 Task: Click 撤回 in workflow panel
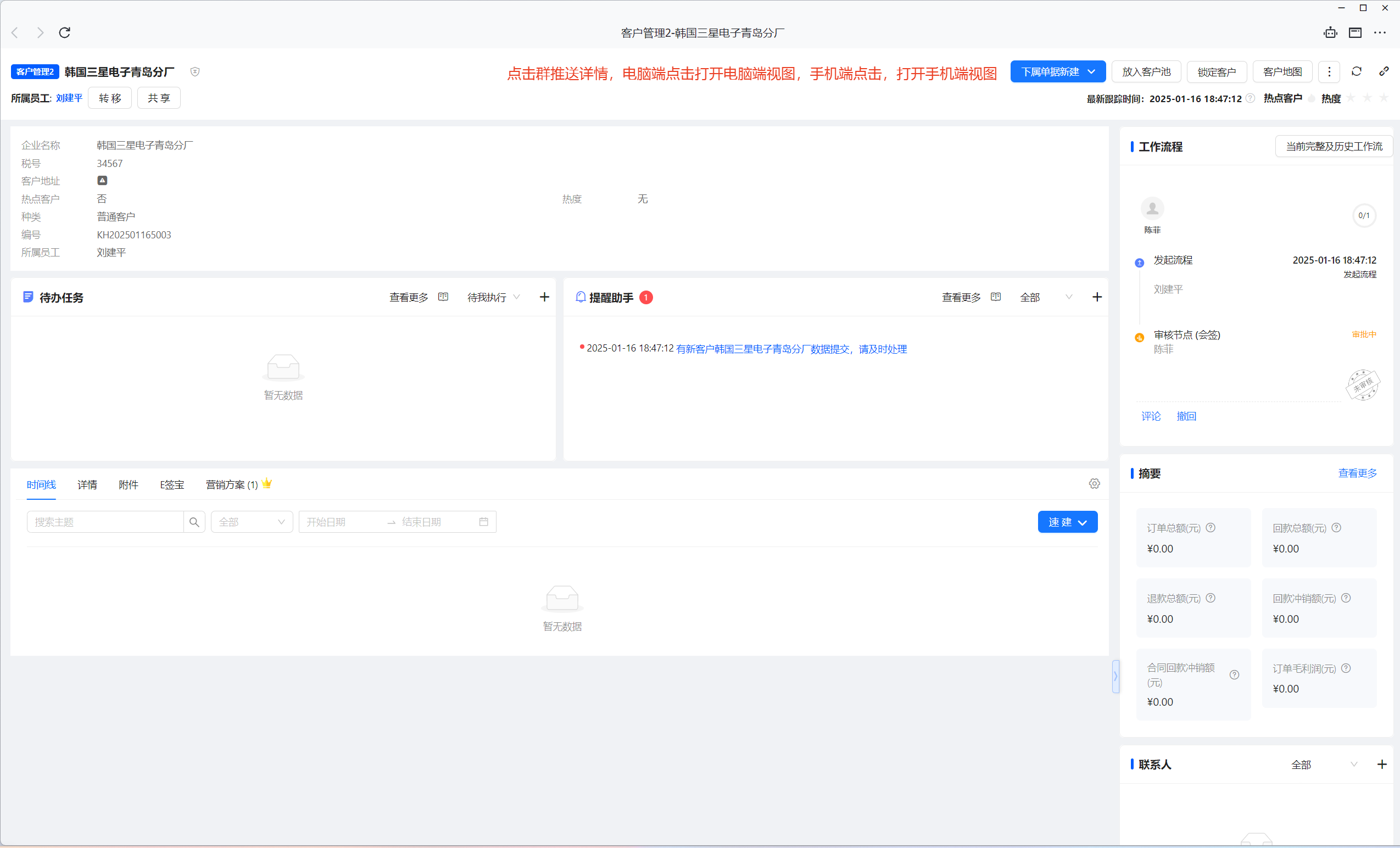(x=1186, y=416)
